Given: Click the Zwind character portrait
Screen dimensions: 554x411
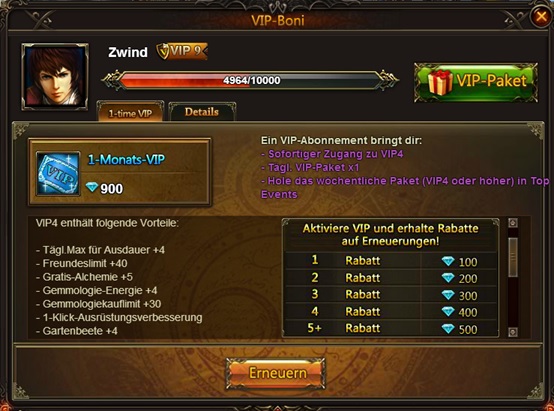Looking at the screenshot, I should (55, 76).
